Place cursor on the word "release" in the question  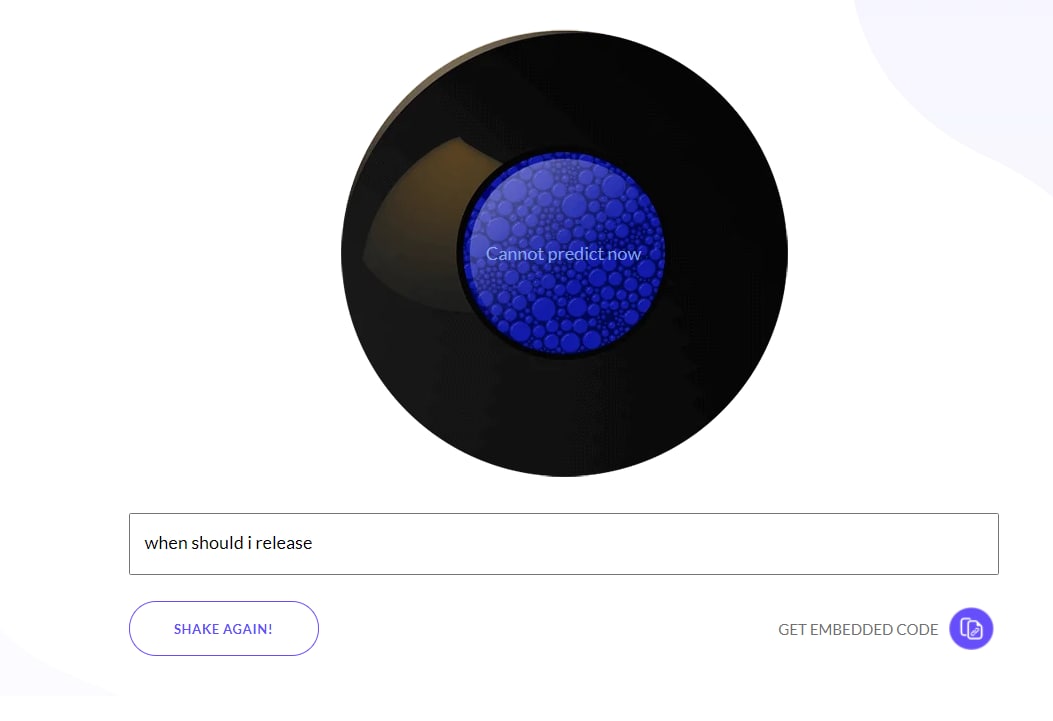point(283,542)
